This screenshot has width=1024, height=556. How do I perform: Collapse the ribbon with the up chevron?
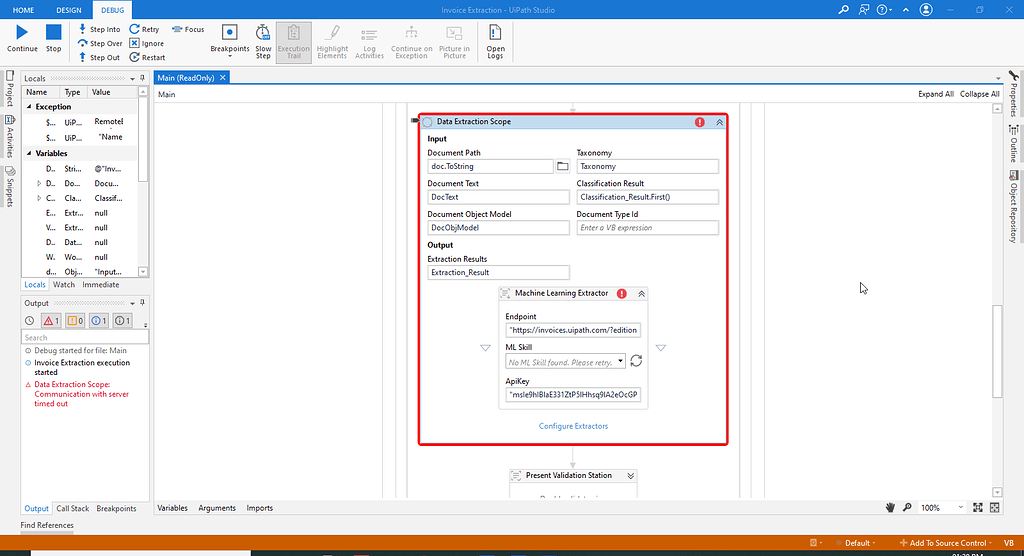pyautogui.click(x=906, y=10)
